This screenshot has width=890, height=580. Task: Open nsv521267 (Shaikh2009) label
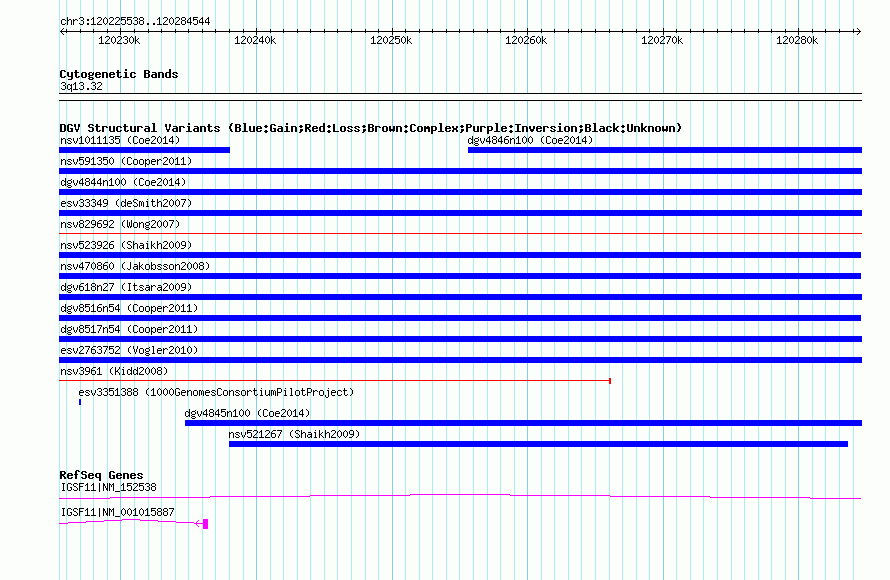pos(294,434)
